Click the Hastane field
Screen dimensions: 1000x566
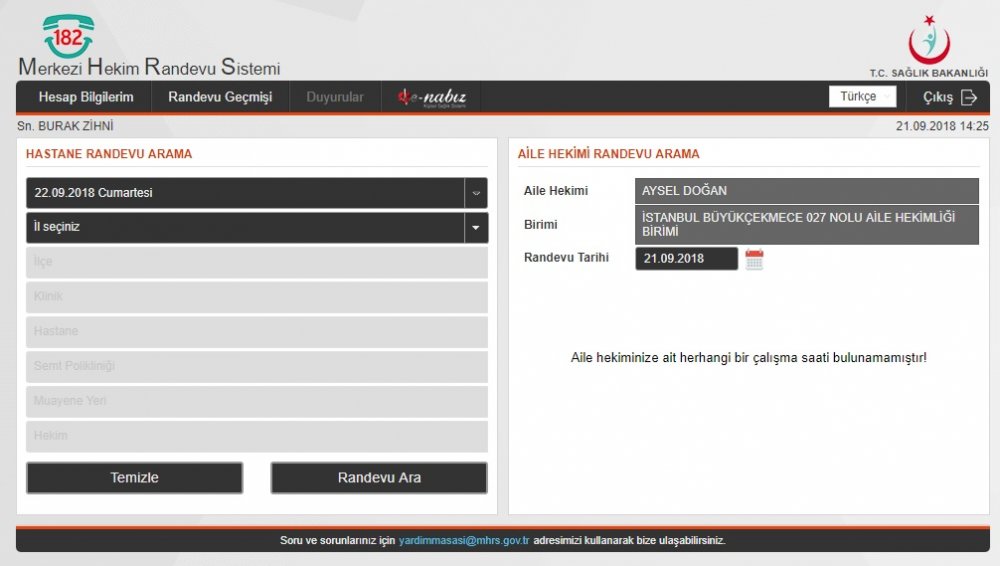point(256,331)
